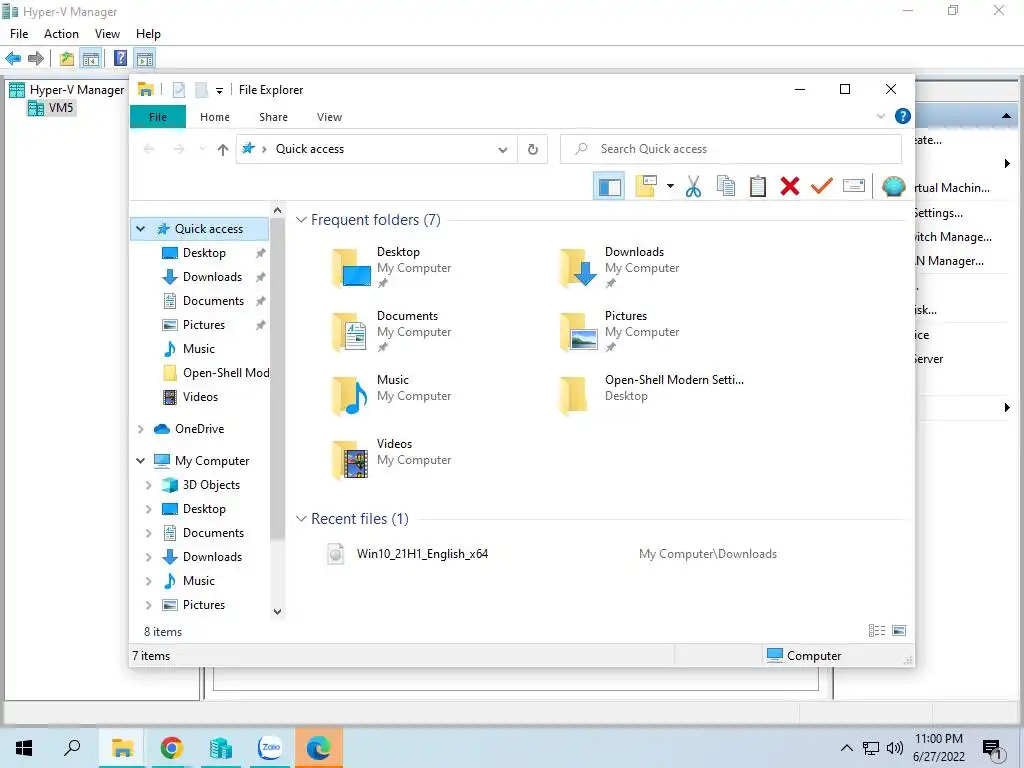Open the Share ribbon tab

coord(273,117)
